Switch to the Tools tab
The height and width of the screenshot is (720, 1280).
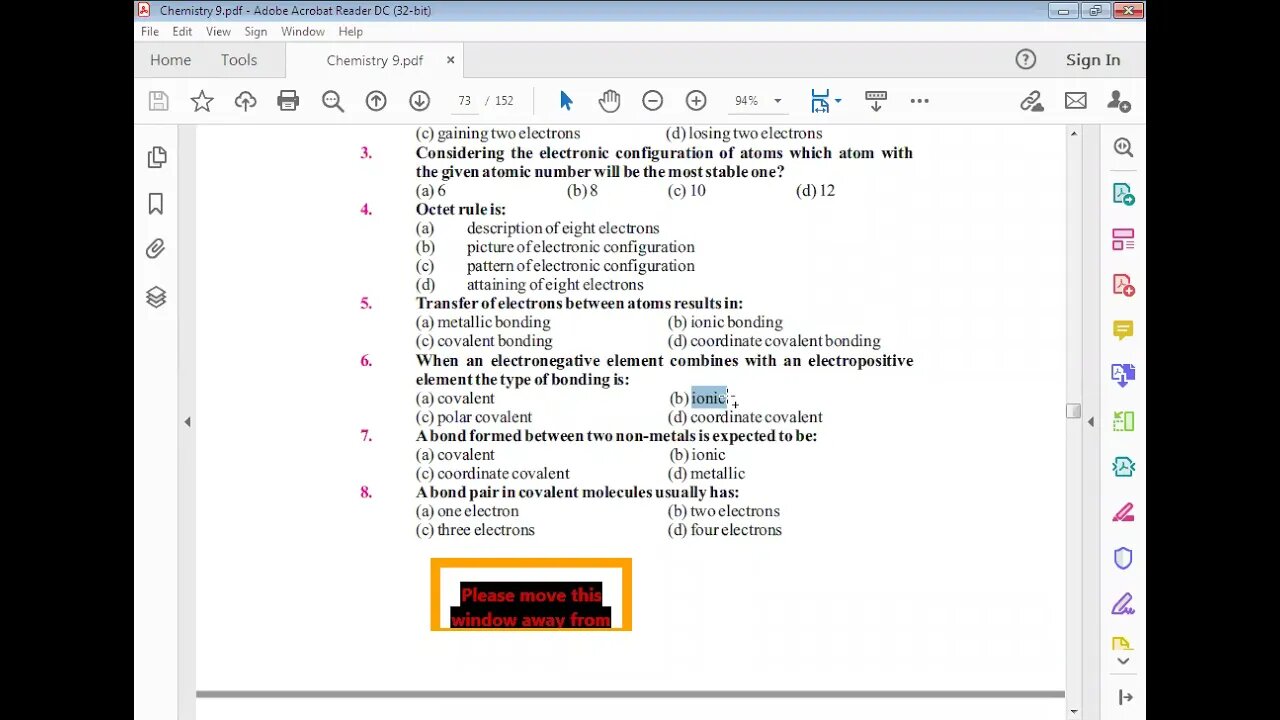(x=239, y=60)
